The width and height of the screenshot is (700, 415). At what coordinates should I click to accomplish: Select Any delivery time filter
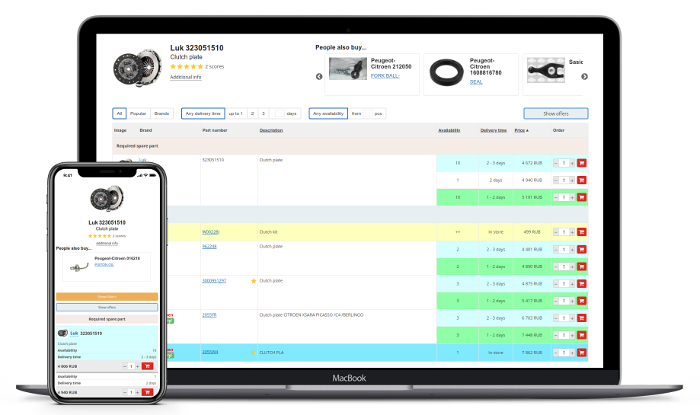tap(203, 113)
